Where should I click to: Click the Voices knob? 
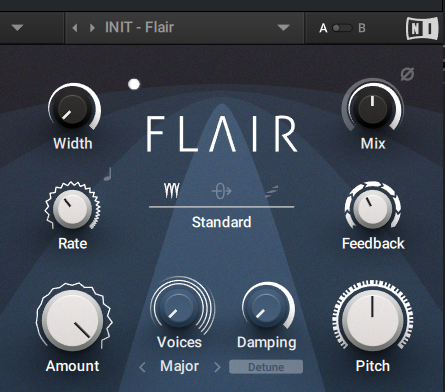click(x=179, y=307)
